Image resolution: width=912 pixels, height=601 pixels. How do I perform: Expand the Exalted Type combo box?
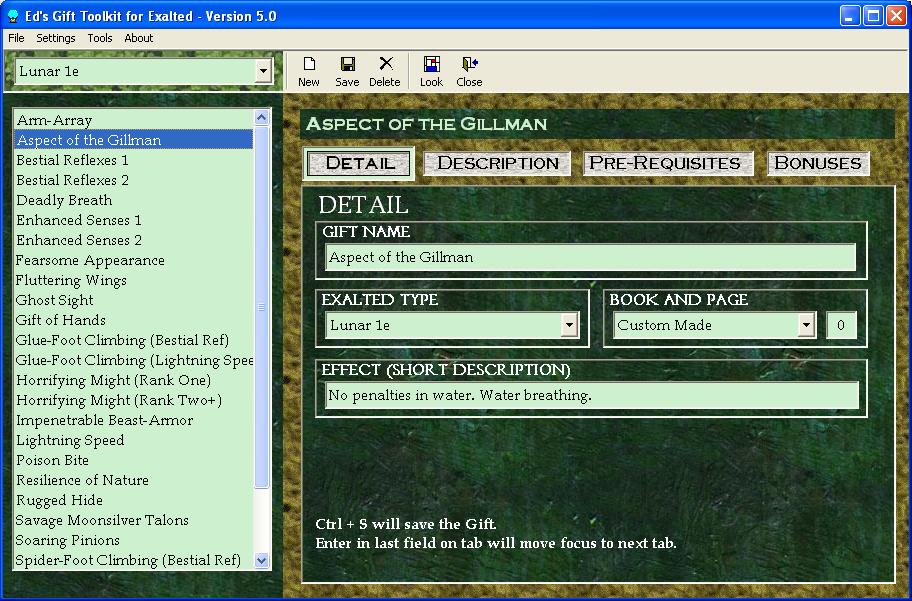tap(569, 325)
